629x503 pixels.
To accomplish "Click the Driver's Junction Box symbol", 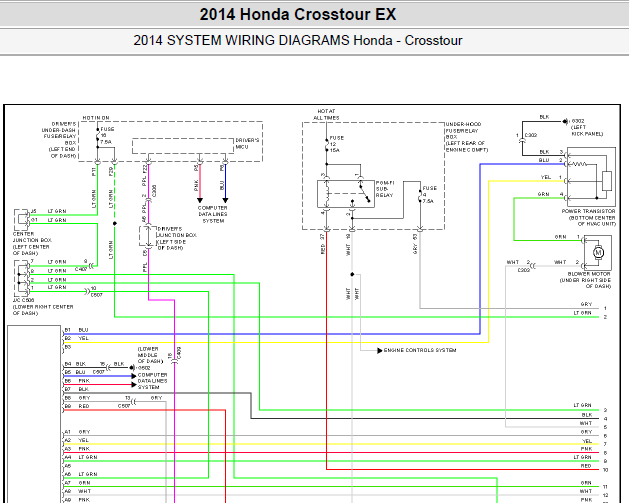I will [148, 236].
